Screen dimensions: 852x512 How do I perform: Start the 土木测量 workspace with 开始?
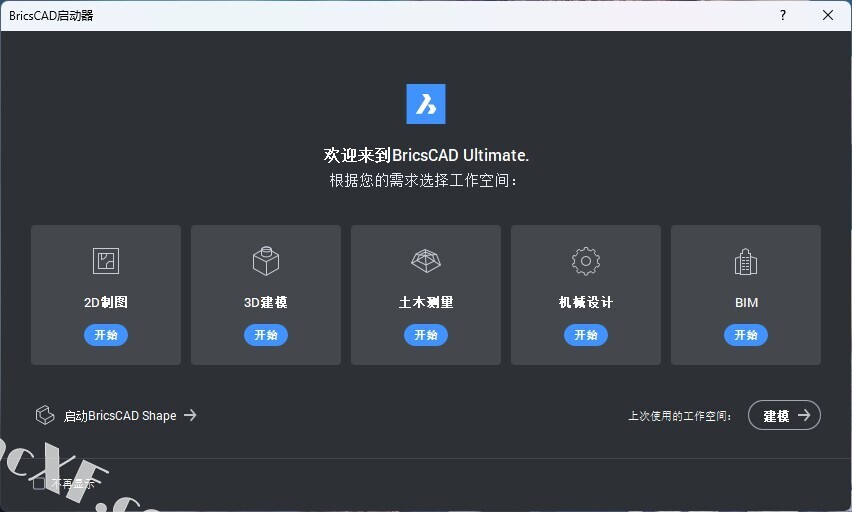pos(425,335)
